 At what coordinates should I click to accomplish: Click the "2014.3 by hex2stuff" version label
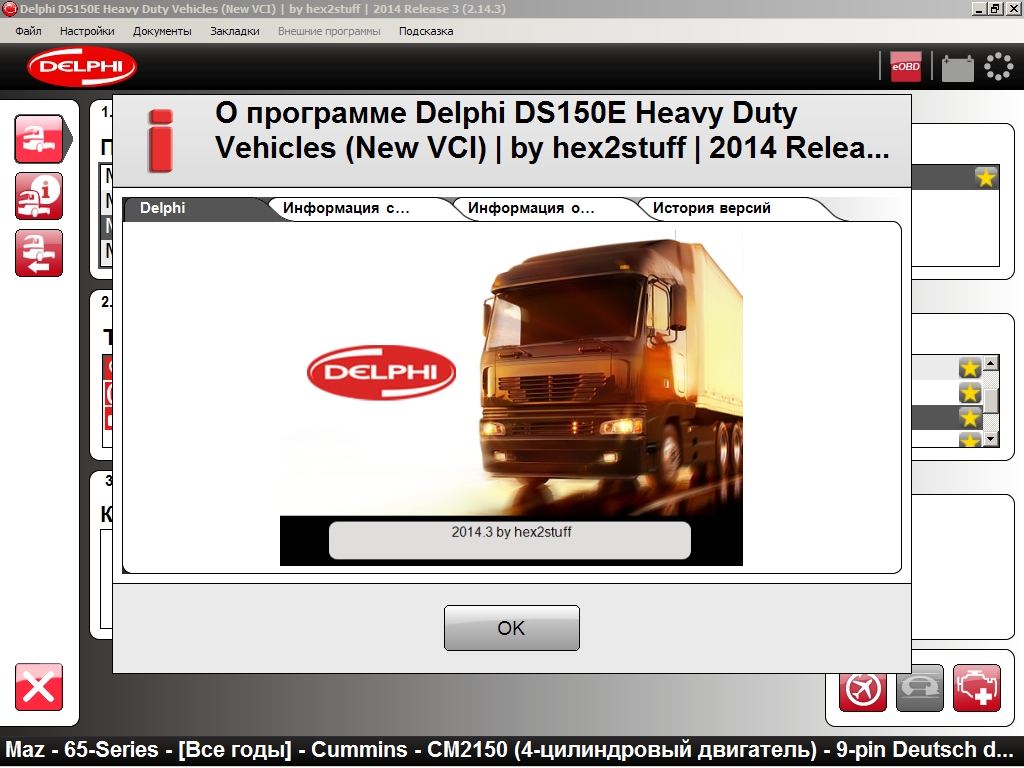pos(511,532)
